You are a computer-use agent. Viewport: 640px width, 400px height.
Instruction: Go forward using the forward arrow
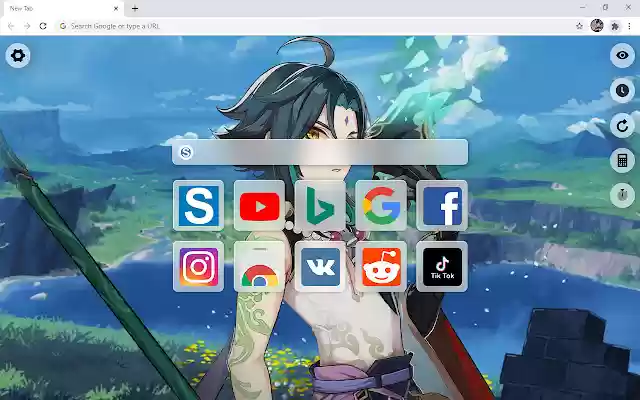pyautogui.click(x=27, y=26)
